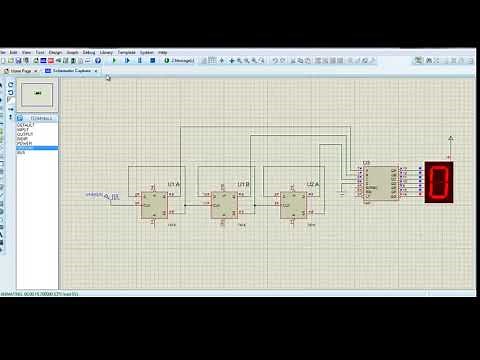Open the Library menu
Screen dimensions: 480x360
click(106, 52)
